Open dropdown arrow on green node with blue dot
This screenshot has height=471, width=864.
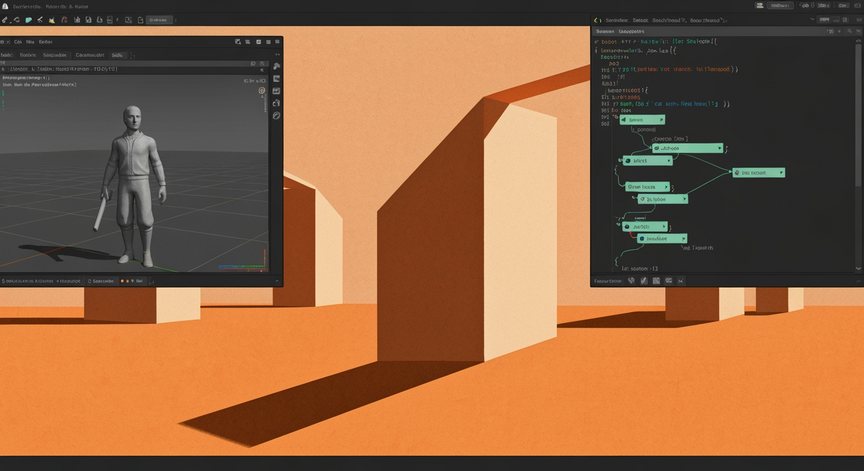[x=683, y=239]
